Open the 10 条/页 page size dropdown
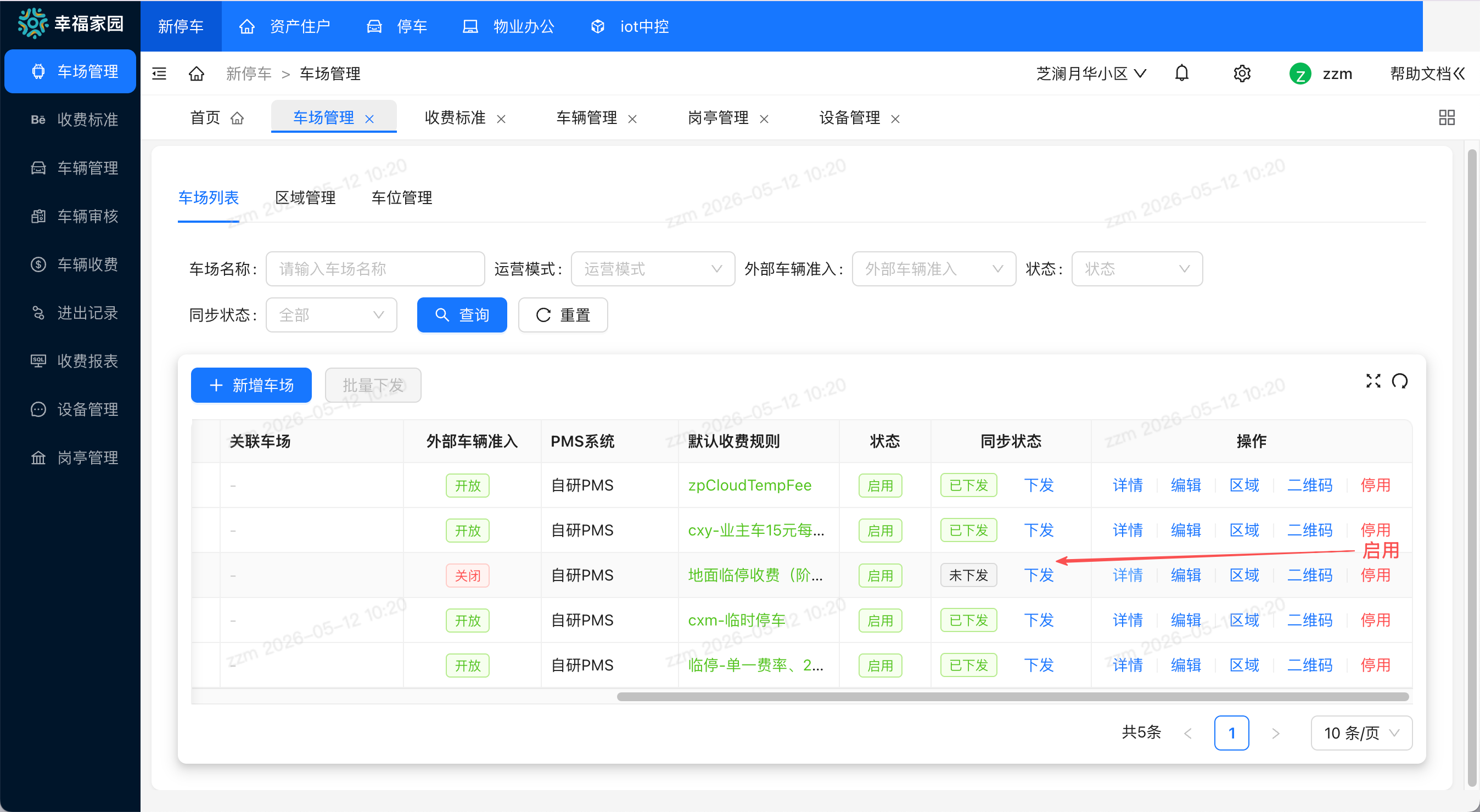This screenshot has height=812, width=1480. click(1361, 733)
